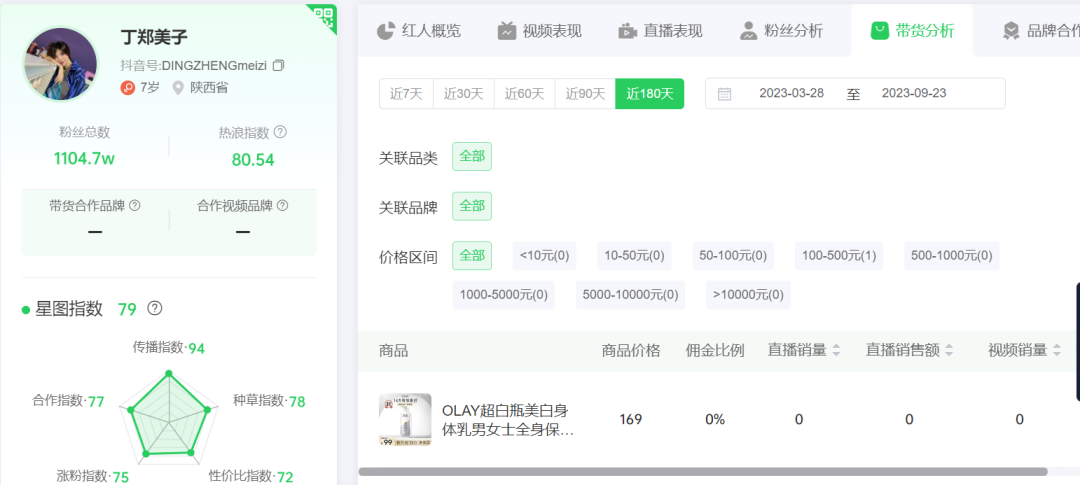Click the influencer profile avatar

pyautogui.click(x=60, y=65)
